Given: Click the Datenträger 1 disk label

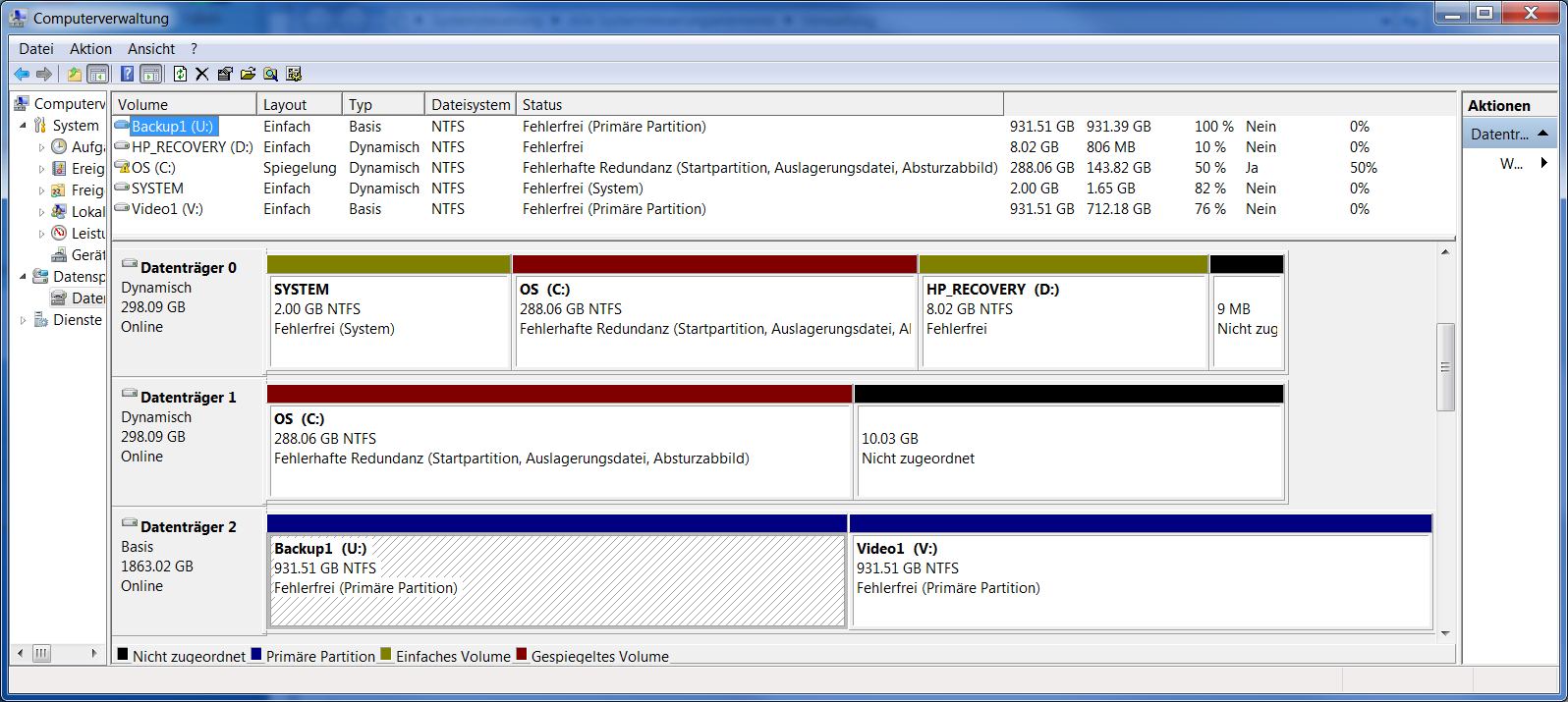Looking at the screenshot, I should pyautogui.click(x=188, y=397).
